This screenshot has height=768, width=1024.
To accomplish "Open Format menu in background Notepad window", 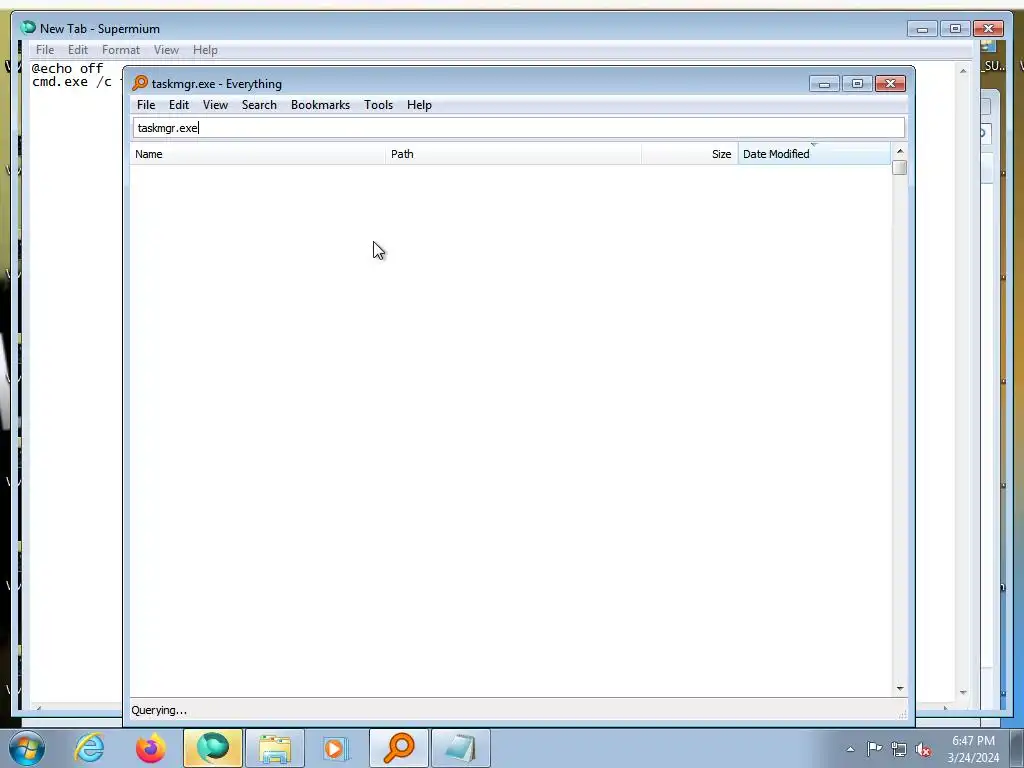I will 121,50.
